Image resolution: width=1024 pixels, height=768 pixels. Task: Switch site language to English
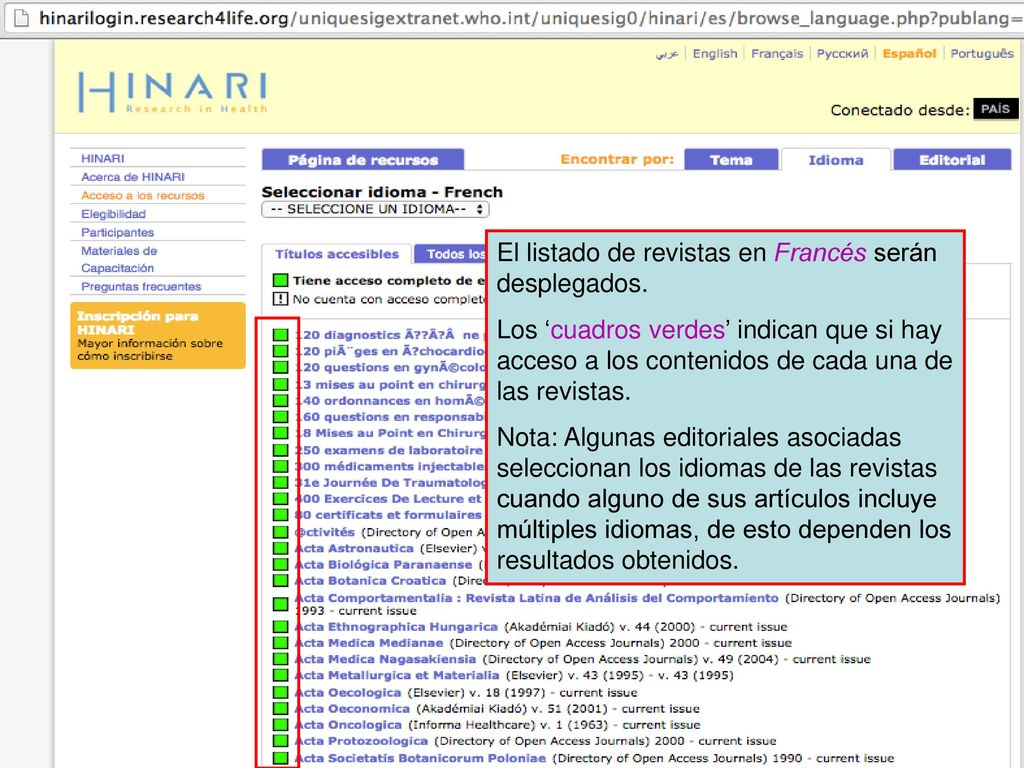[x=714, y=54]
